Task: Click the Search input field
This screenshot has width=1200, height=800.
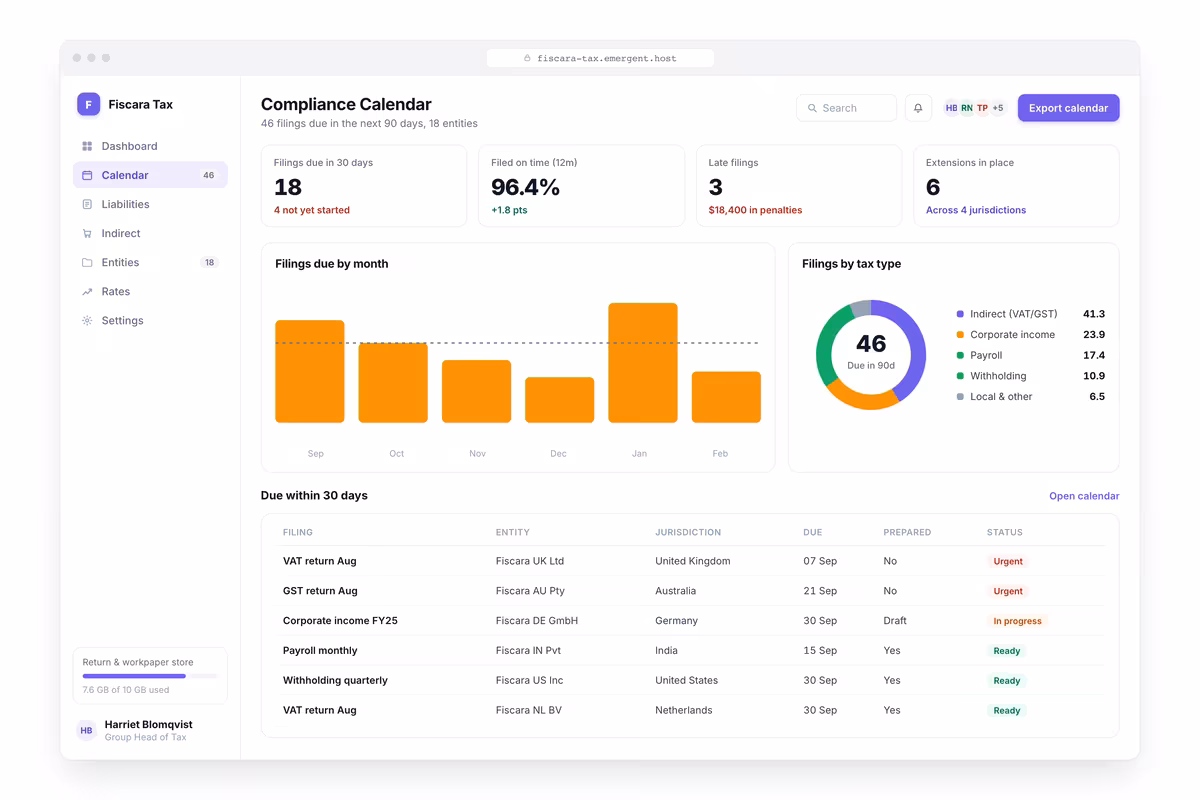Action: click(846, 108)
